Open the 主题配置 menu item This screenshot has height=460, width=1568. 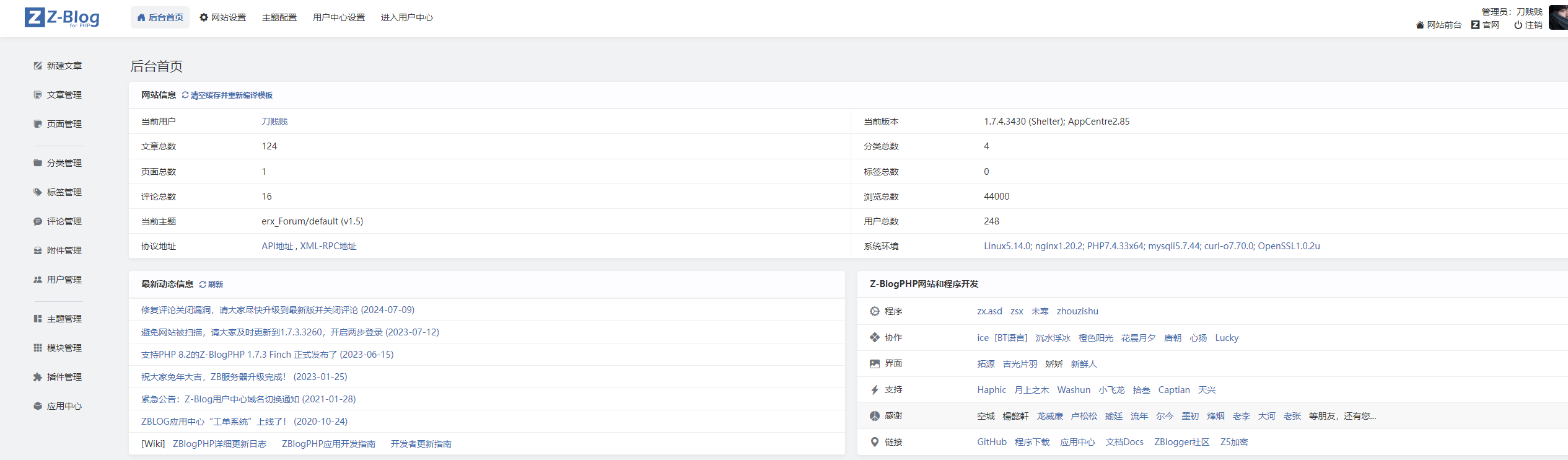click(x=279, y=17)
